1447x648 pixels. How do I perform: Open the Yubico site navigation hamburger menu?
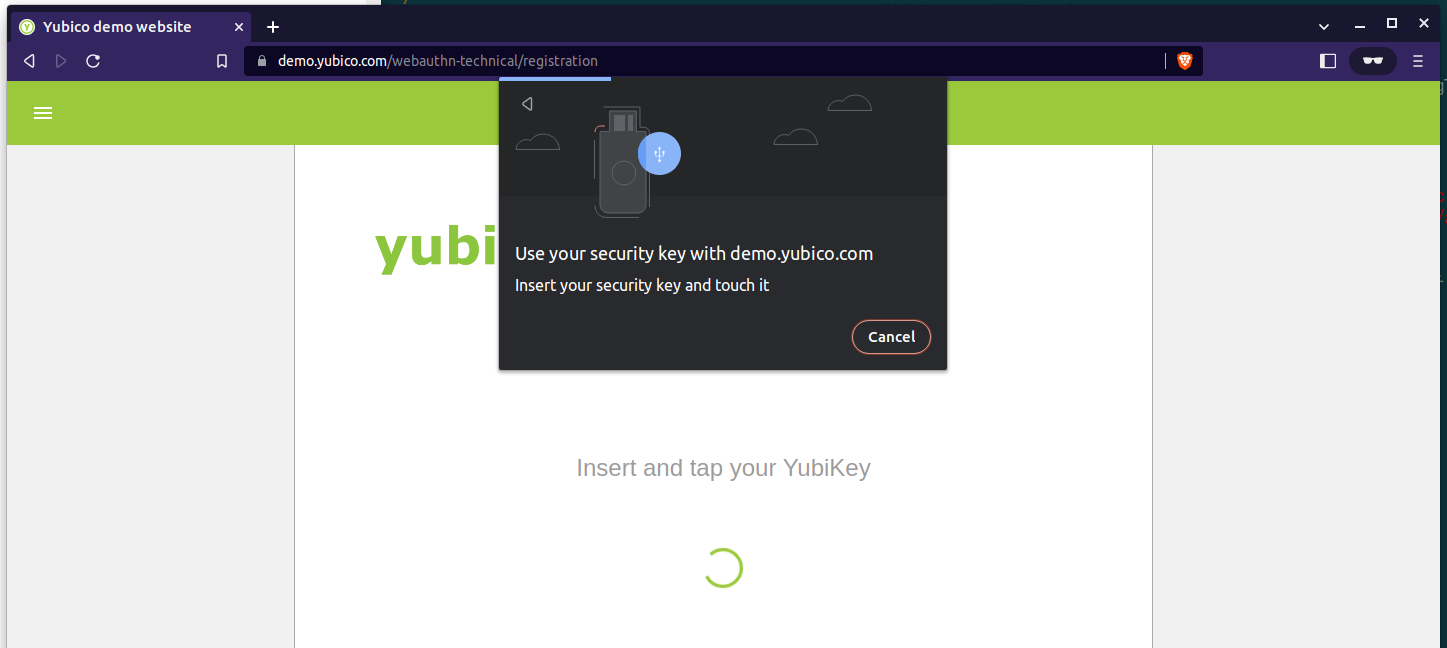point(43,114)
